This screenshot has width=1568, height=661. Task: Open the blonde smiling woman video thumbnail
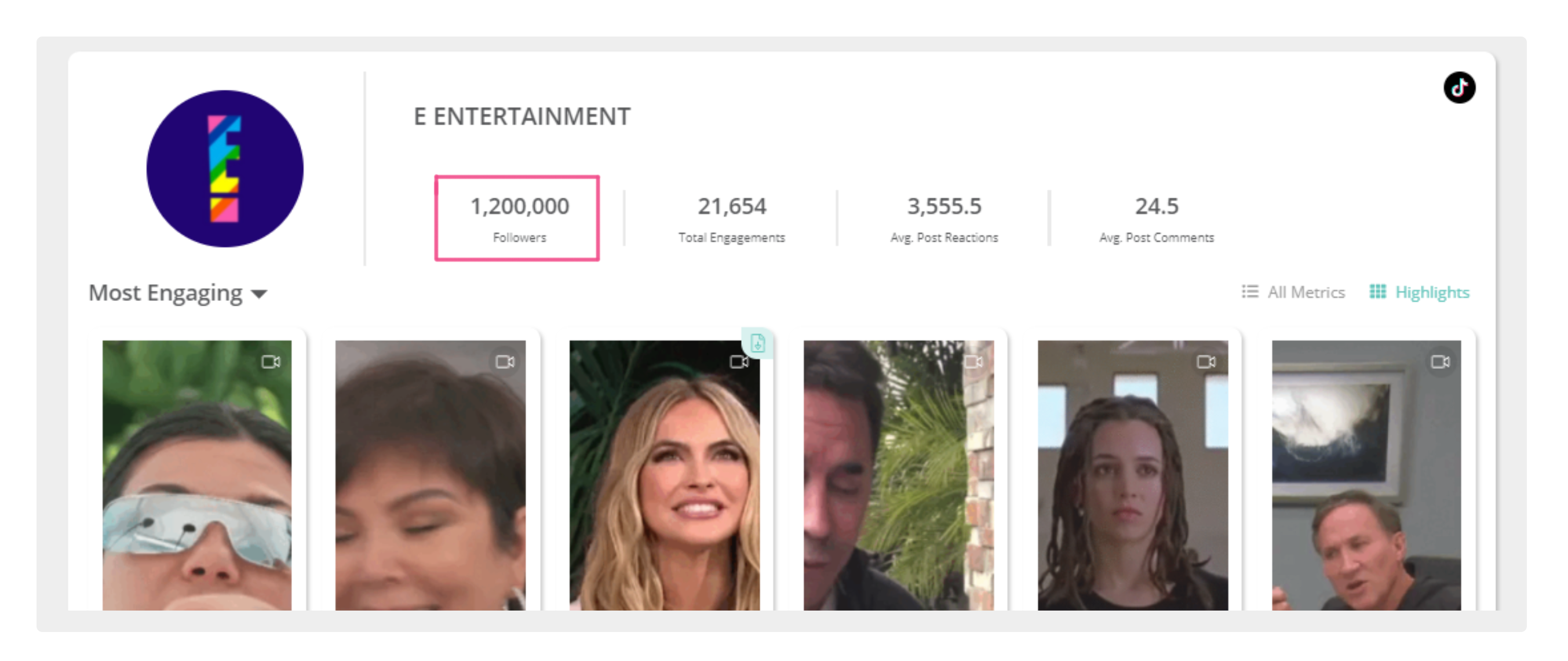(665, 475)
